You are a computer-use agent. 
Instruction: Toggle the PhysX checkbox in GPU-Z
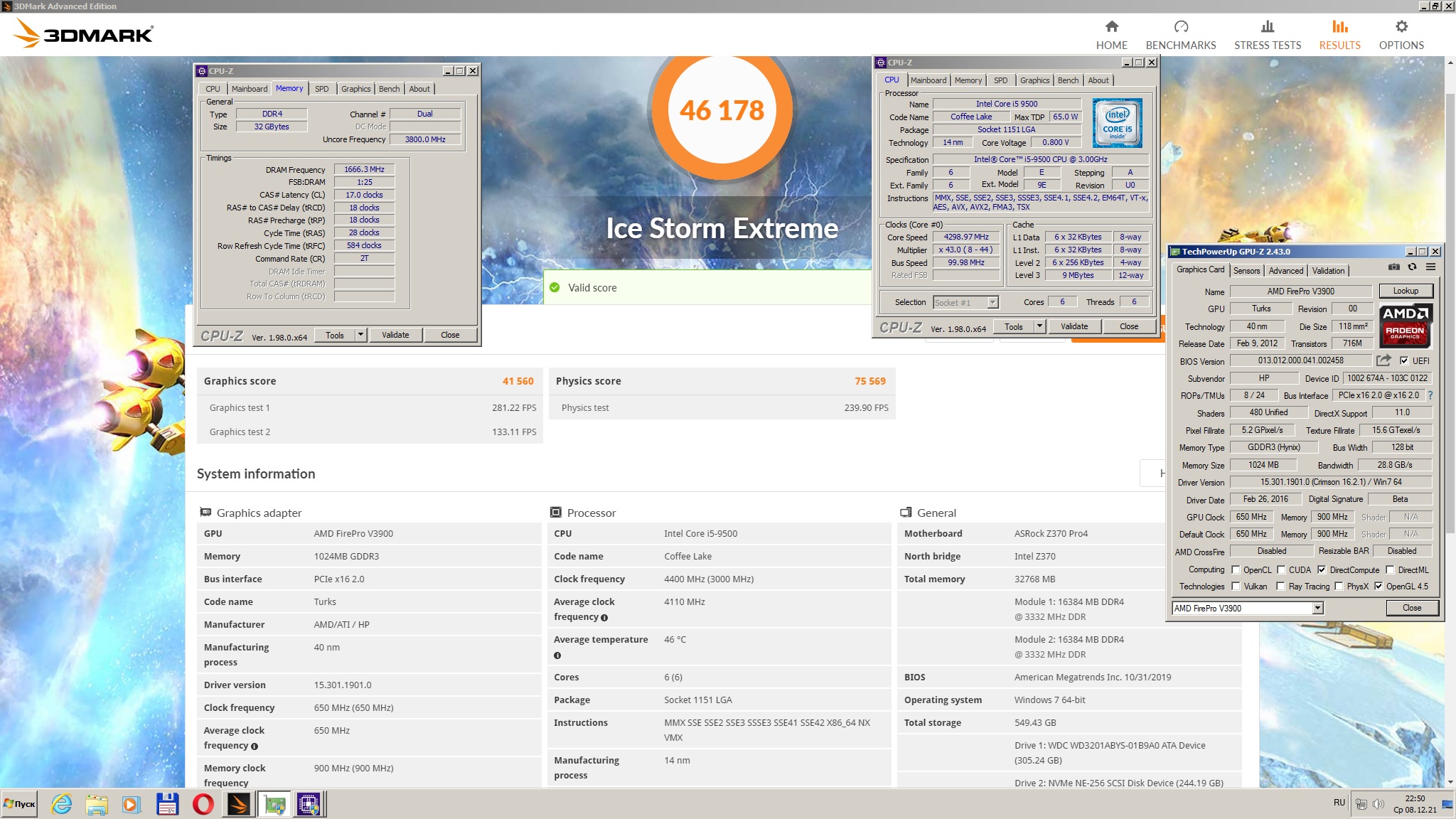pyautogui.click(x=1339, y=586)
